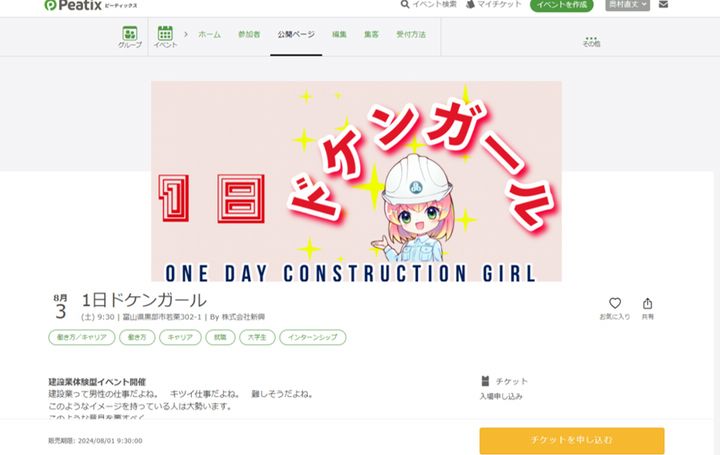Open the 集客 tab
The image size is (720, 455).
click(x=371, y=34)
